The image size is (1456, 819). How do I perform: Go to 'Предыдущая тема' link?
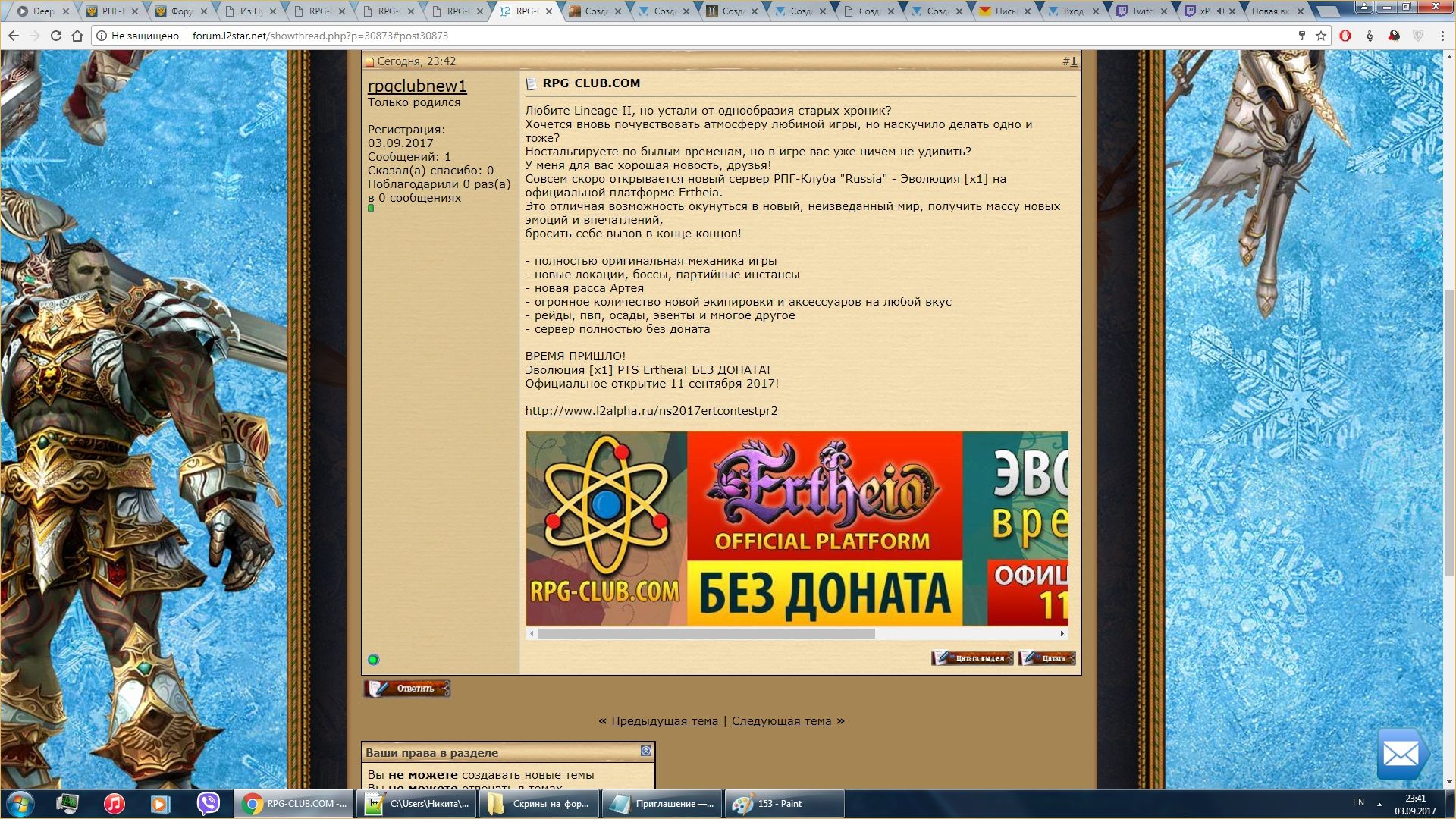[664, 721]
